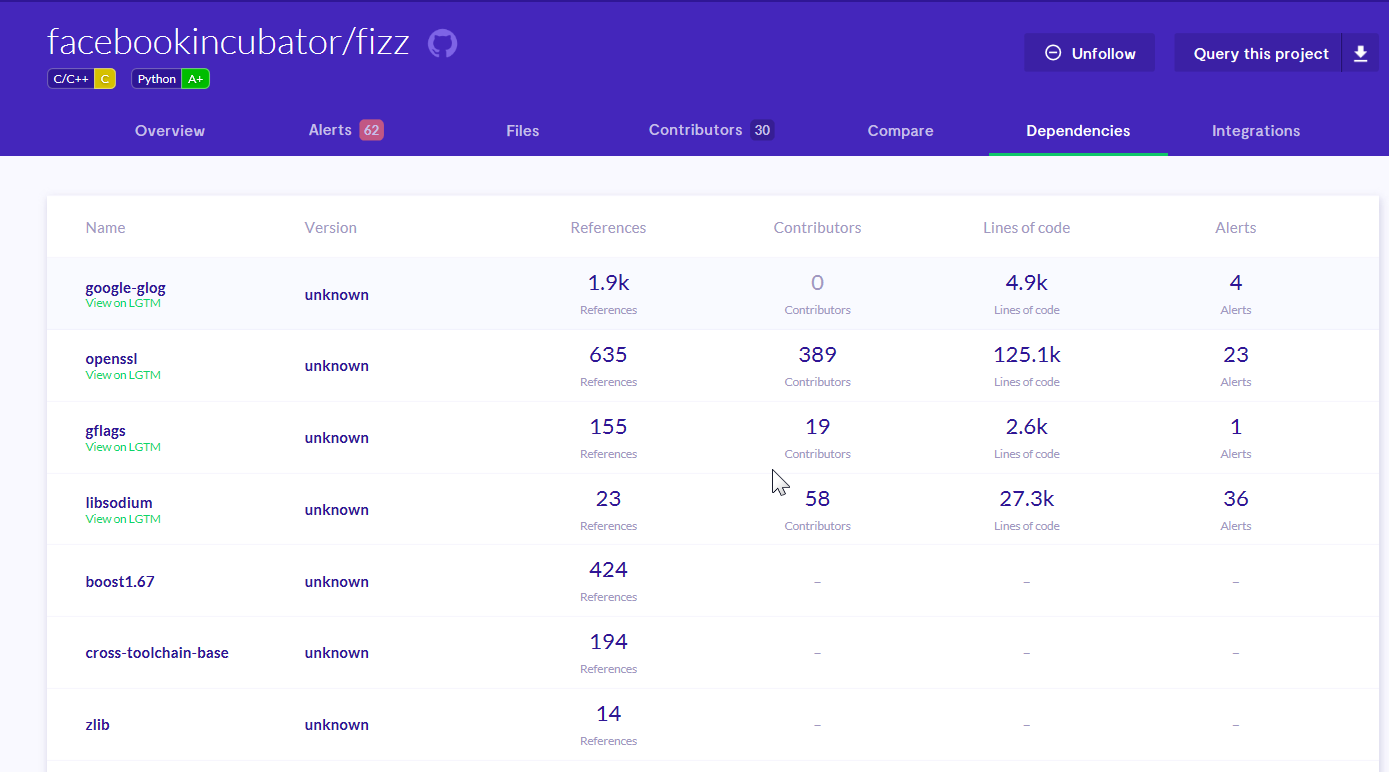Click unknown version for openssl
Viewport: 1389px width, 772px height.
point(337,366)
